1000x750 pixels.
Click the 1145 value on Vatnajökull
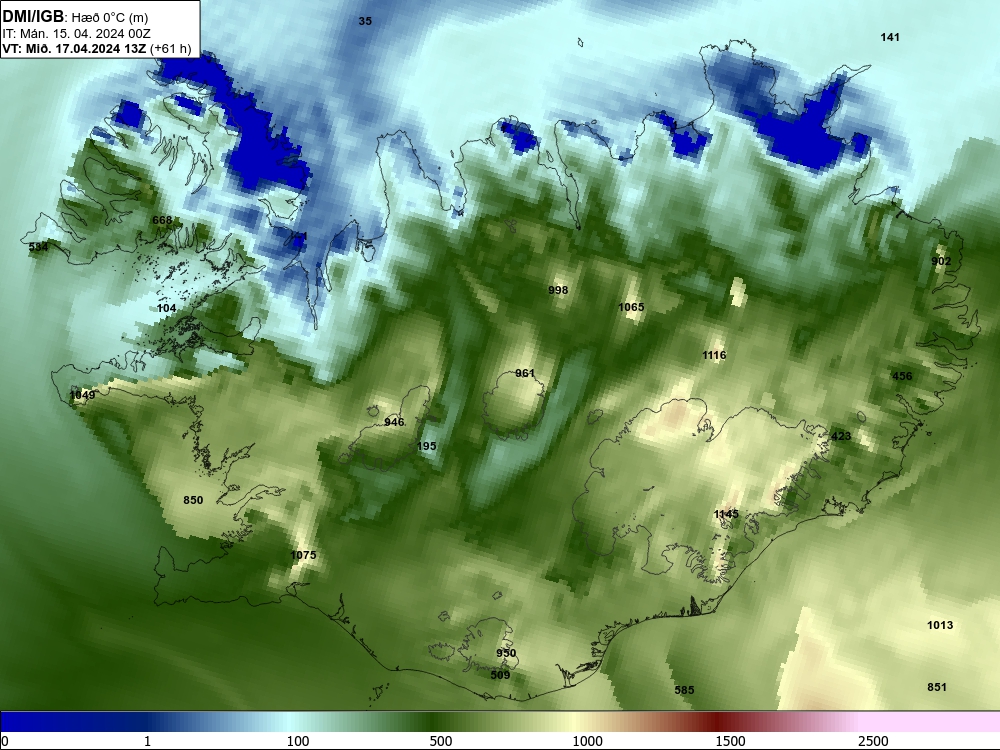(x=726, y=514)
